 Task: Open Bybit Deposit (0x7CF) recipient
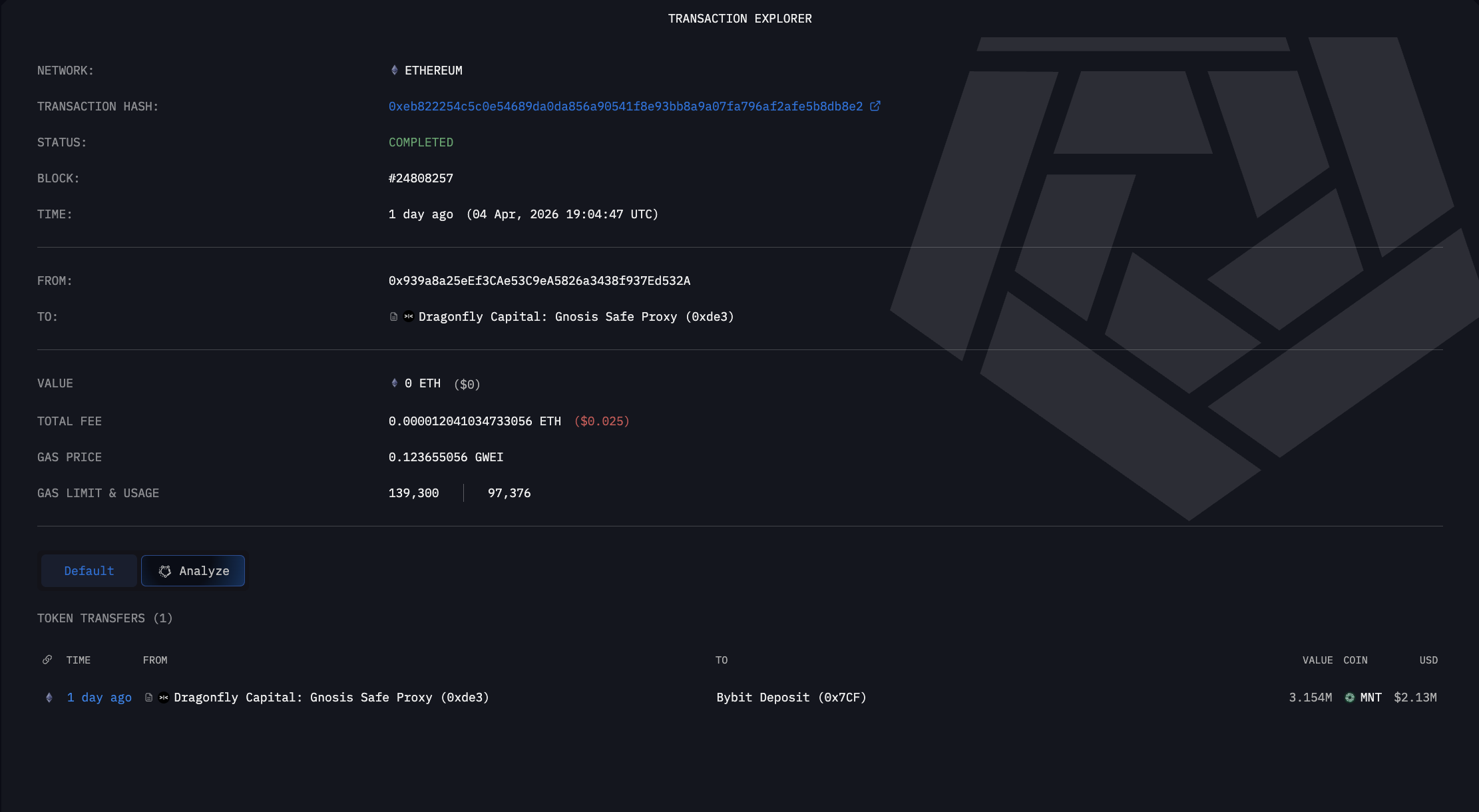point(791,698)
